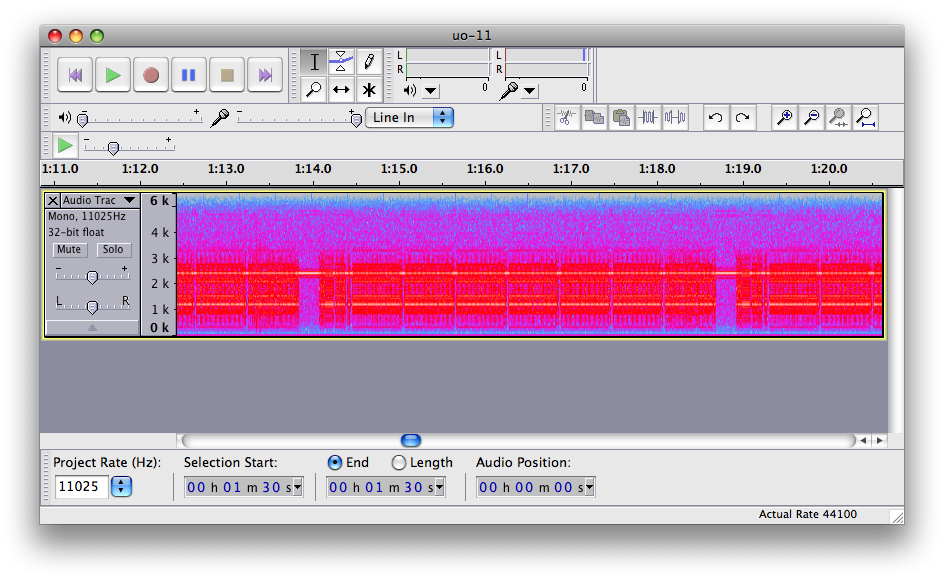Open the Selection Start format dropdown arrow
The height and width of the screenshot is (579, 944).
point(298,487)
